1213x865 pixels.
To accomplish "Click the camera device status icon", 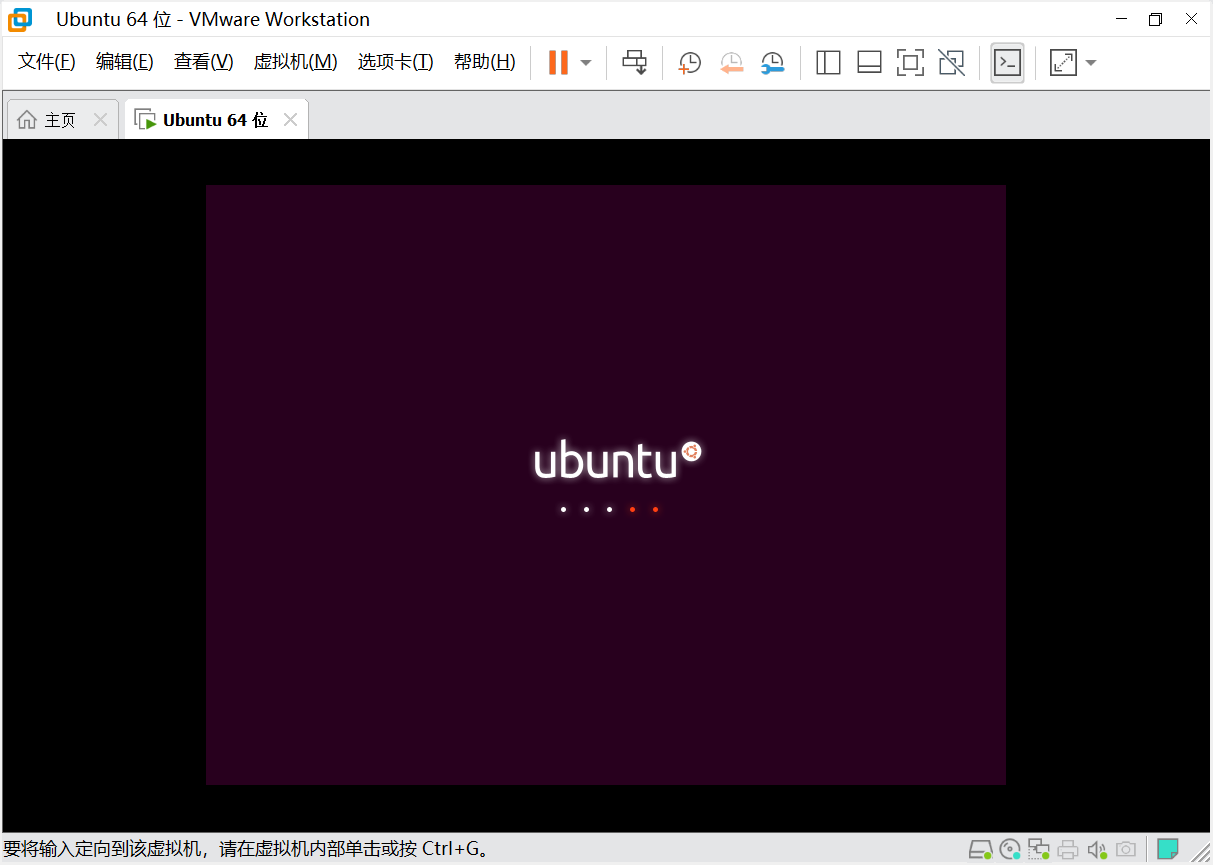I will [1126, 850].
